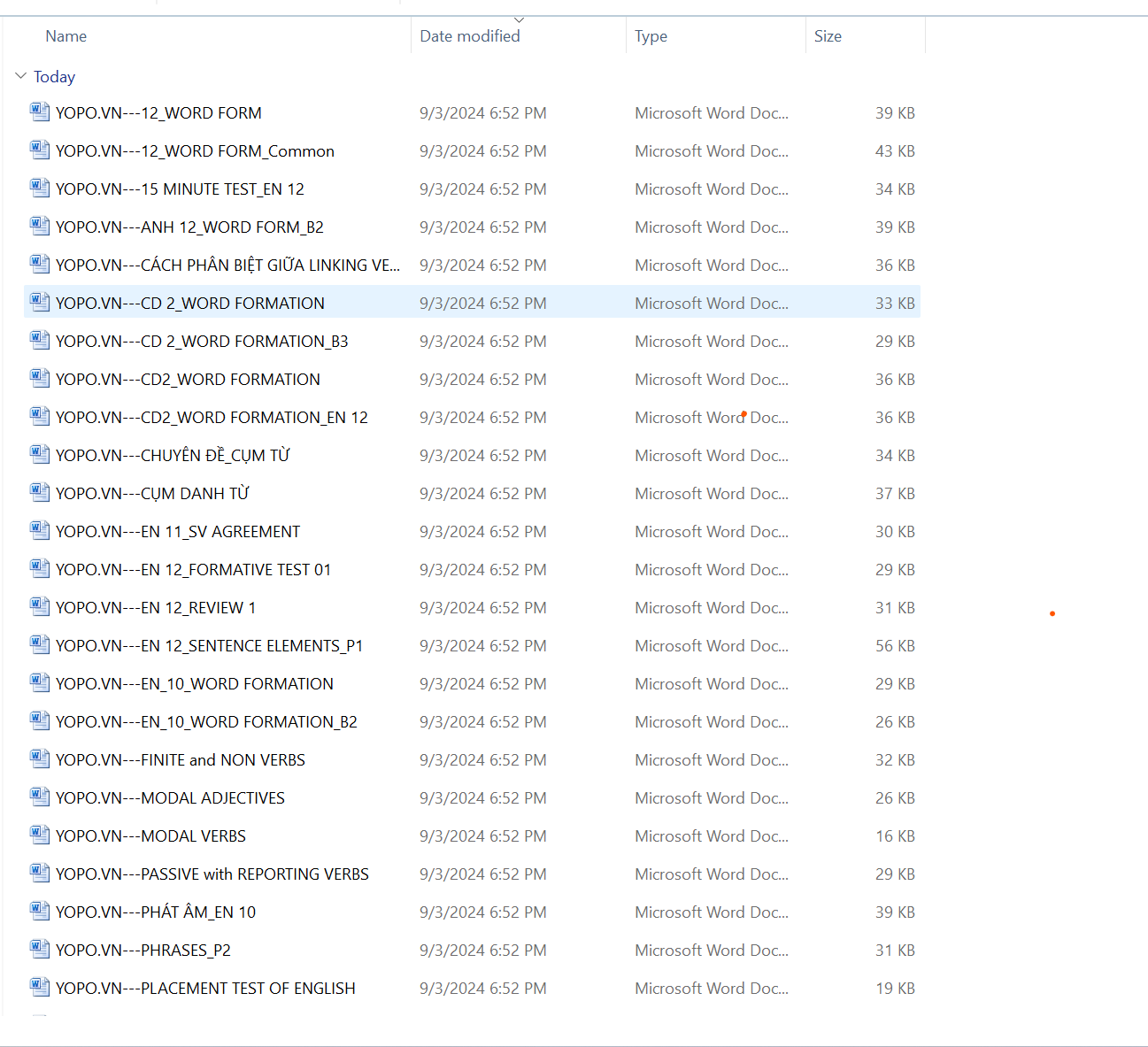This screenshot has height=1047, width=1148.
Task: Click Word icon of CD 2_WORD FORMATION highlighted row
Action: pyautogui.click(x=40, y=302)
